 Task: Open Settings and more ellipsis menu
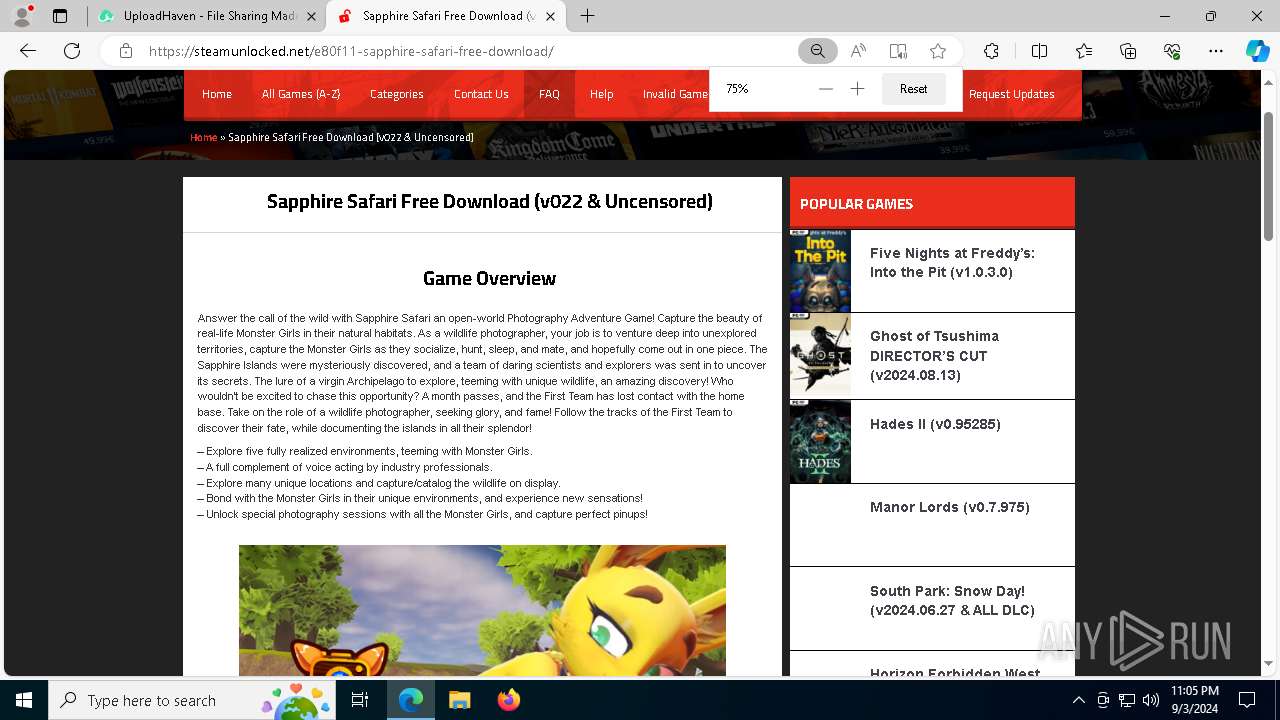1216,51
